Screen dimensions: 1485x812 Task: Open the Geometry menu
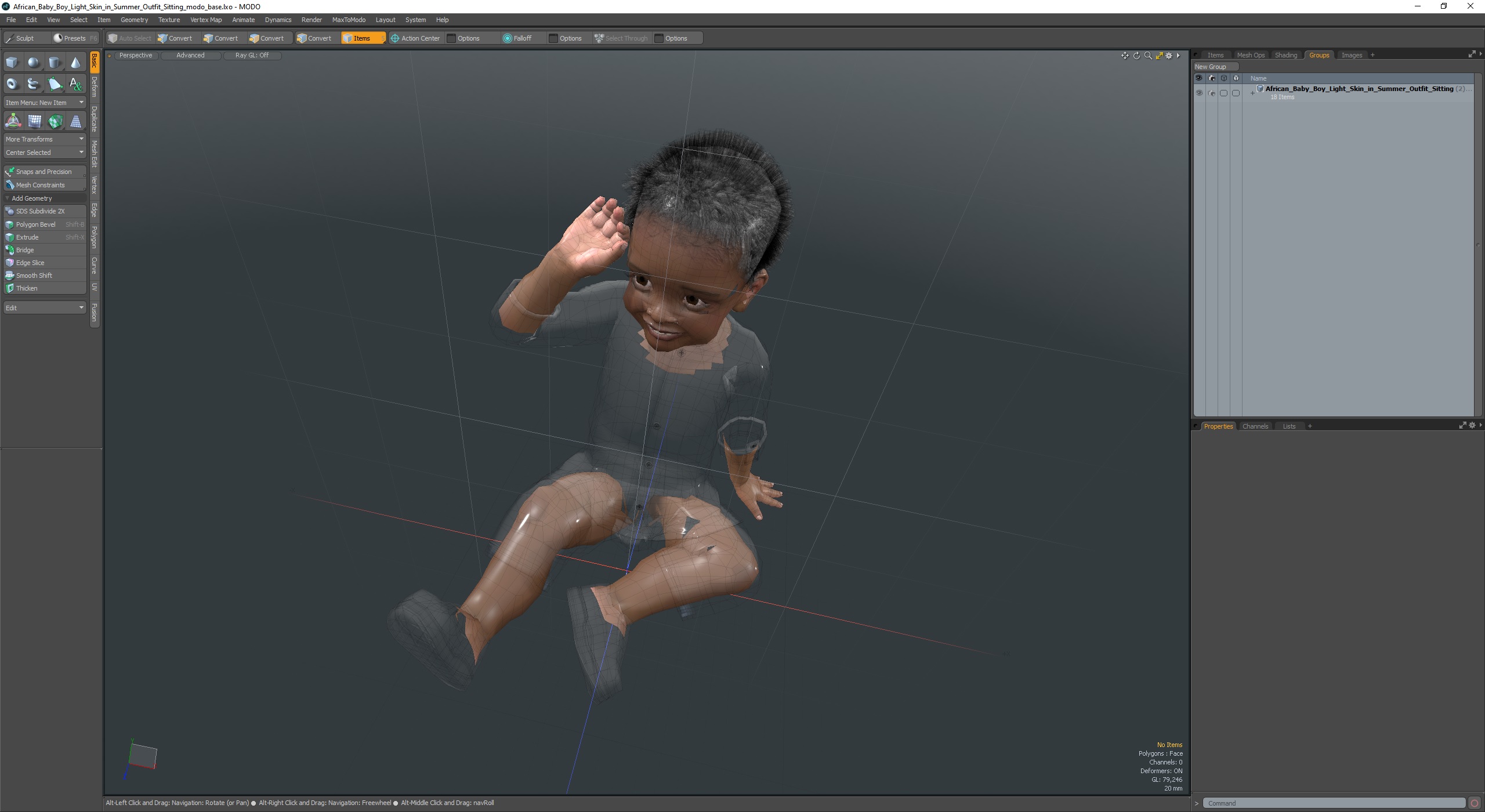tap(134, 20)
